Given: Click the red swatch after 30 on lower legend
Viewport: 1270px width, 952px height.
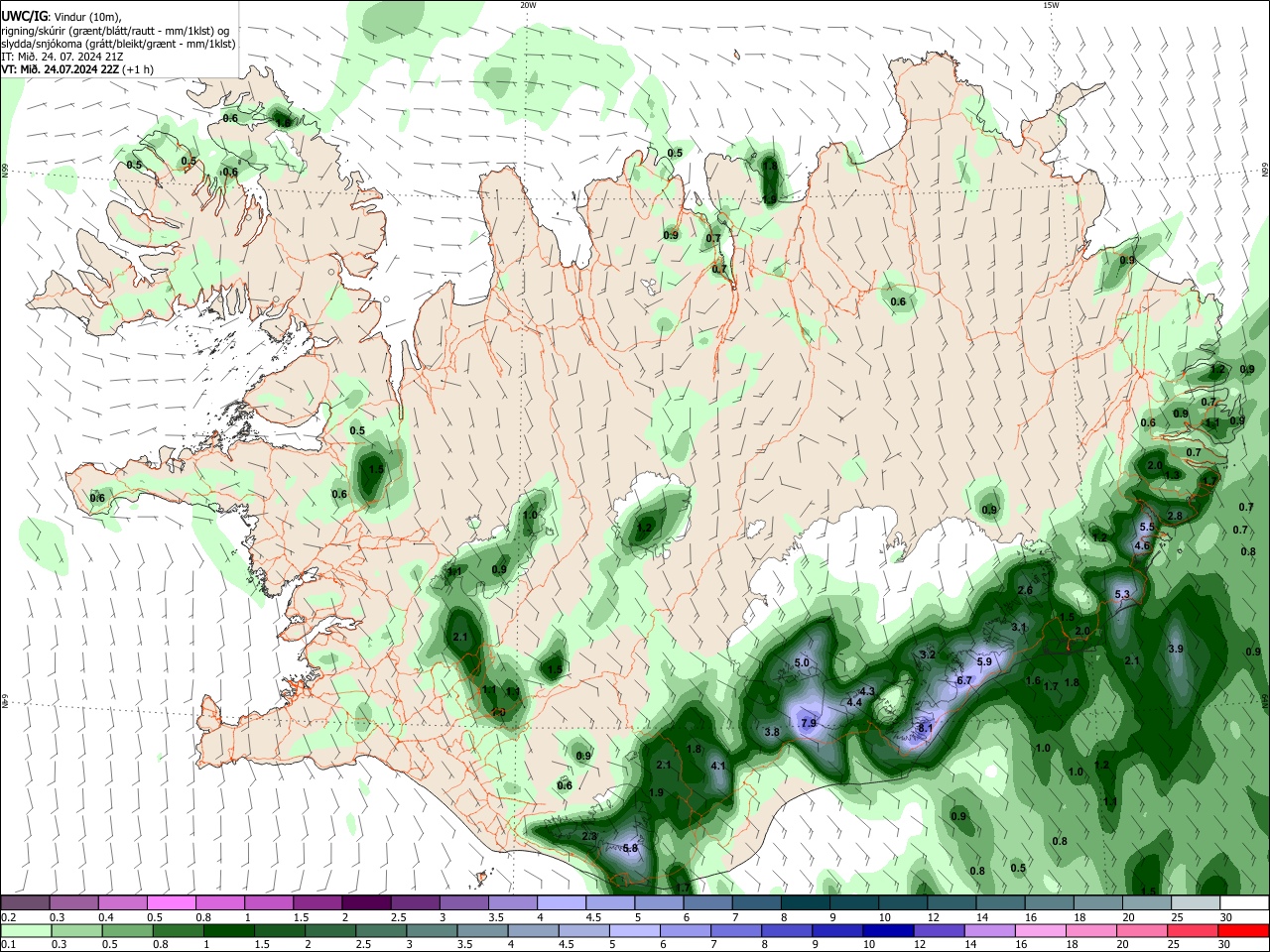Looking at the screenshot, I should click(x=1244, y=930).
